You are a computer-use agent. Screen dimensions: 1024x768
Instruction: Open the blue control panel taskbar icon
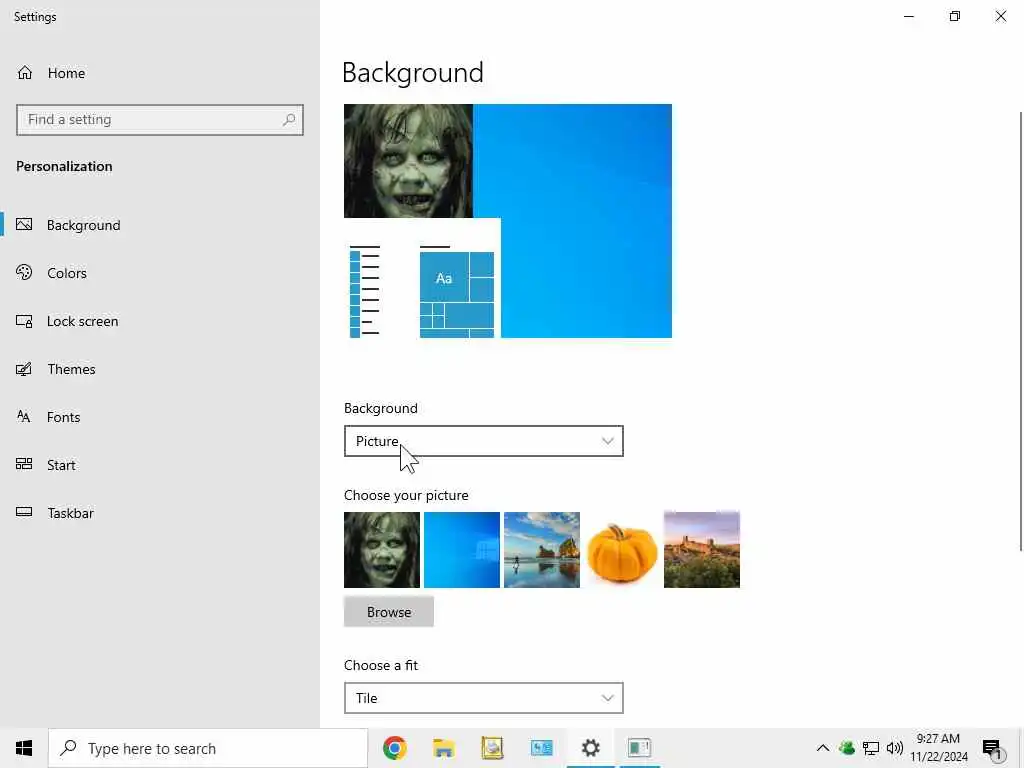pos(541,748)
